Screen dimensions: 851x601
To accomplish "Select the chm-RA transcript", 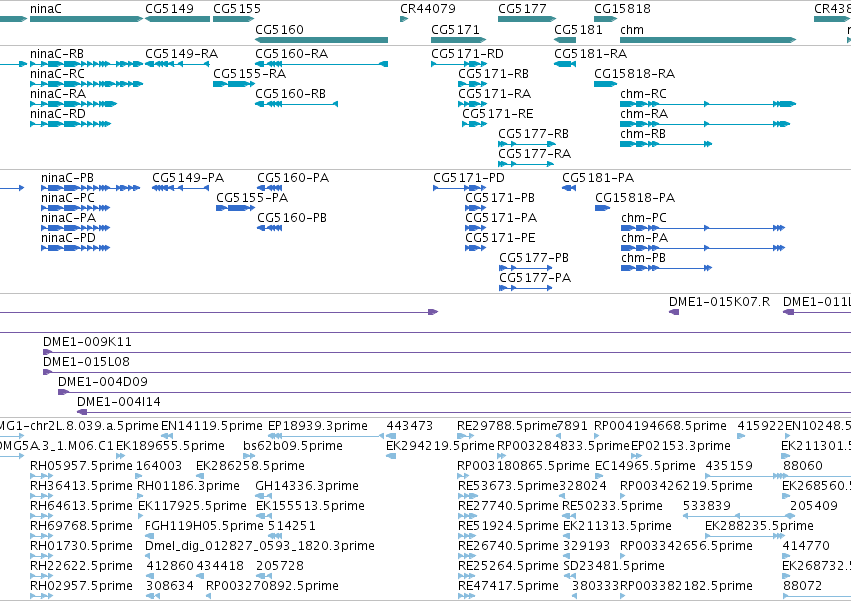I will coord(704,124).
